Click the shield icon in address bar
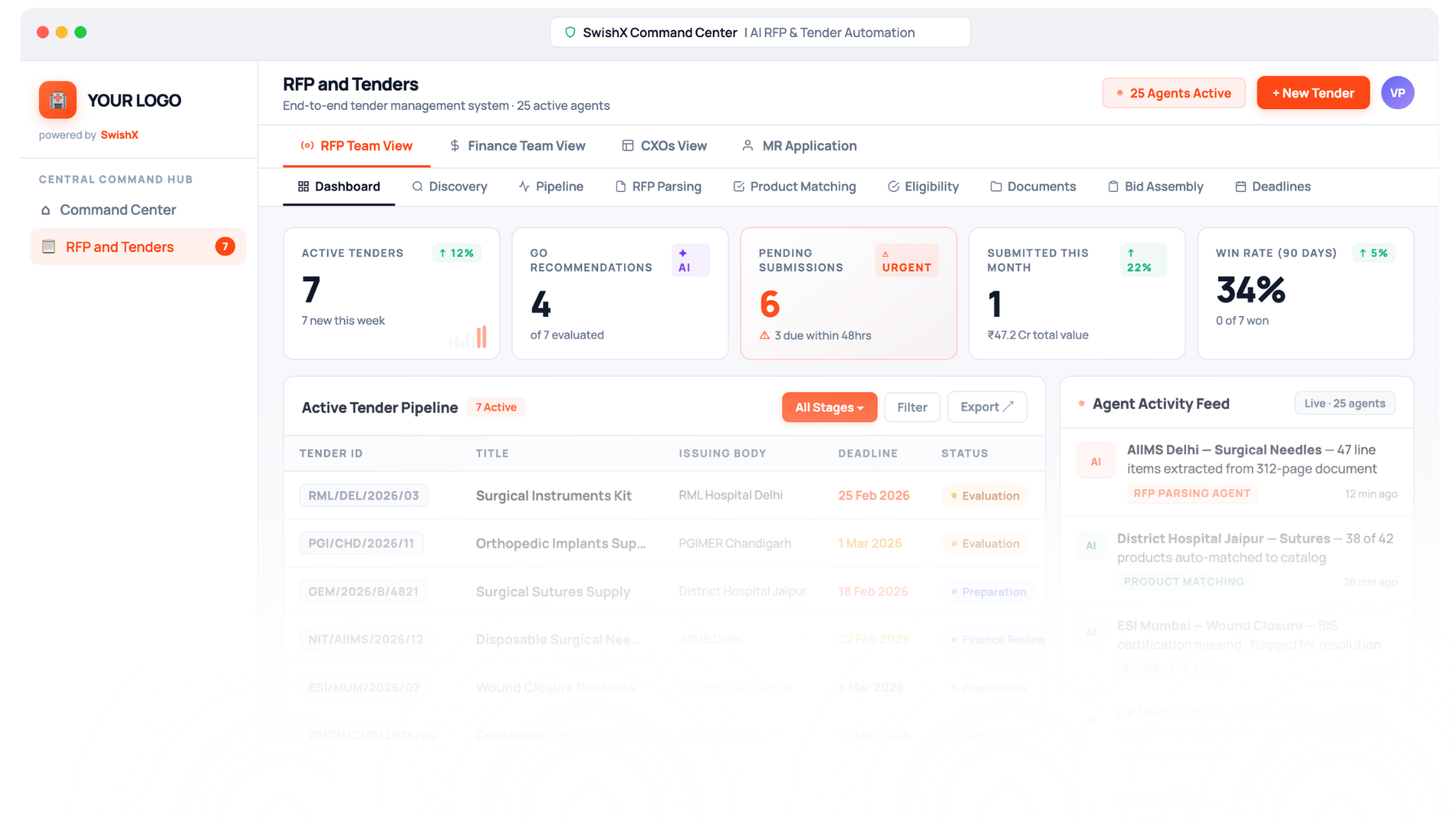Image resolution: width=1456 pixels, height=819 pixels. click(570, 33)
